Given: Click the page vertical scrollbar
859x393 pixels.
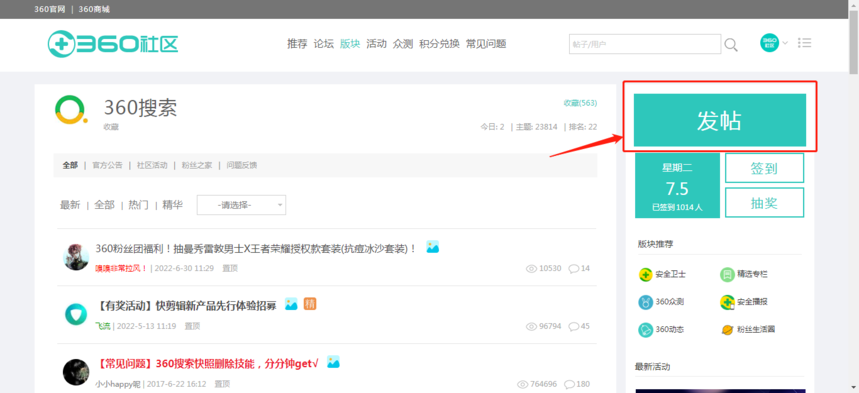Looking at the screenshot, I should (854, 41).
